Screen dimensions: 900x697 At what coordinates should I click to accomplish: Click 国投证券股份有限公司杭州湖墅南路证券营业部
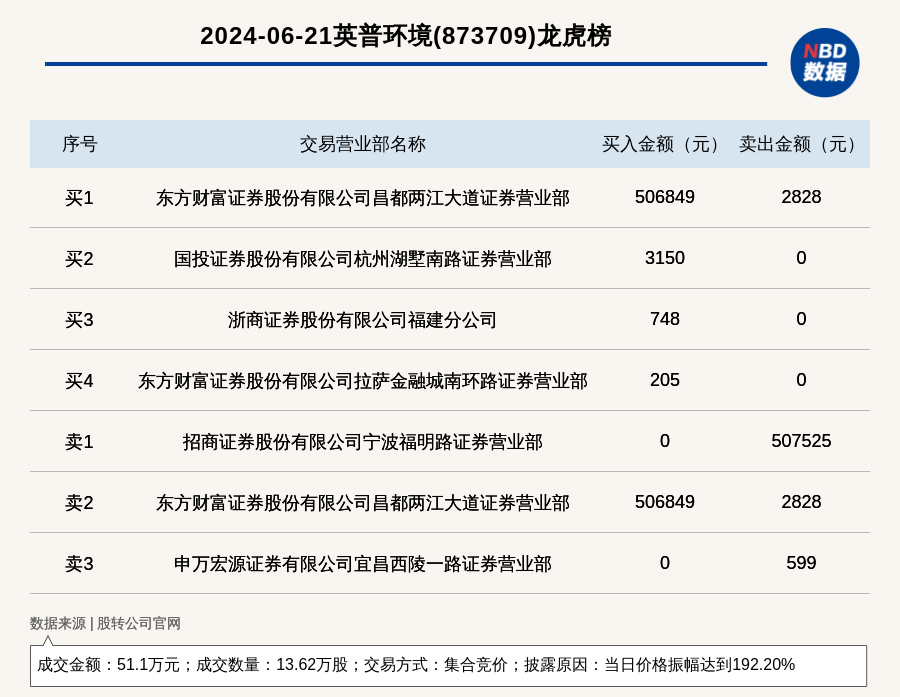363,259
